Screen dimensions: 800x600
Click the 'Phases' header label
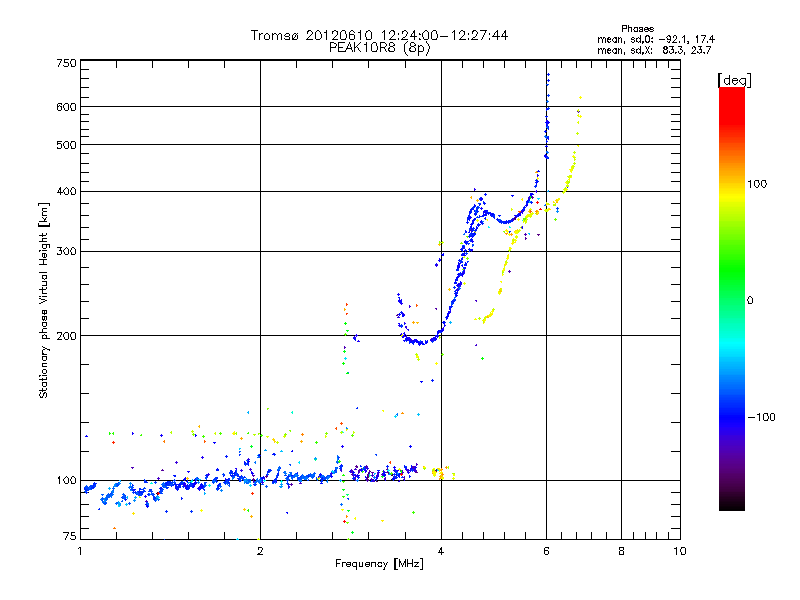click(x=637, y=29)
